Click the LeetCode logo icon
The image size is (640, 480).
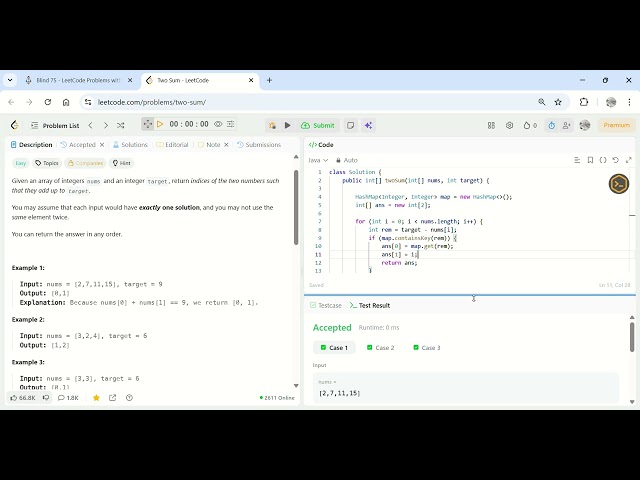pos(15,125)
